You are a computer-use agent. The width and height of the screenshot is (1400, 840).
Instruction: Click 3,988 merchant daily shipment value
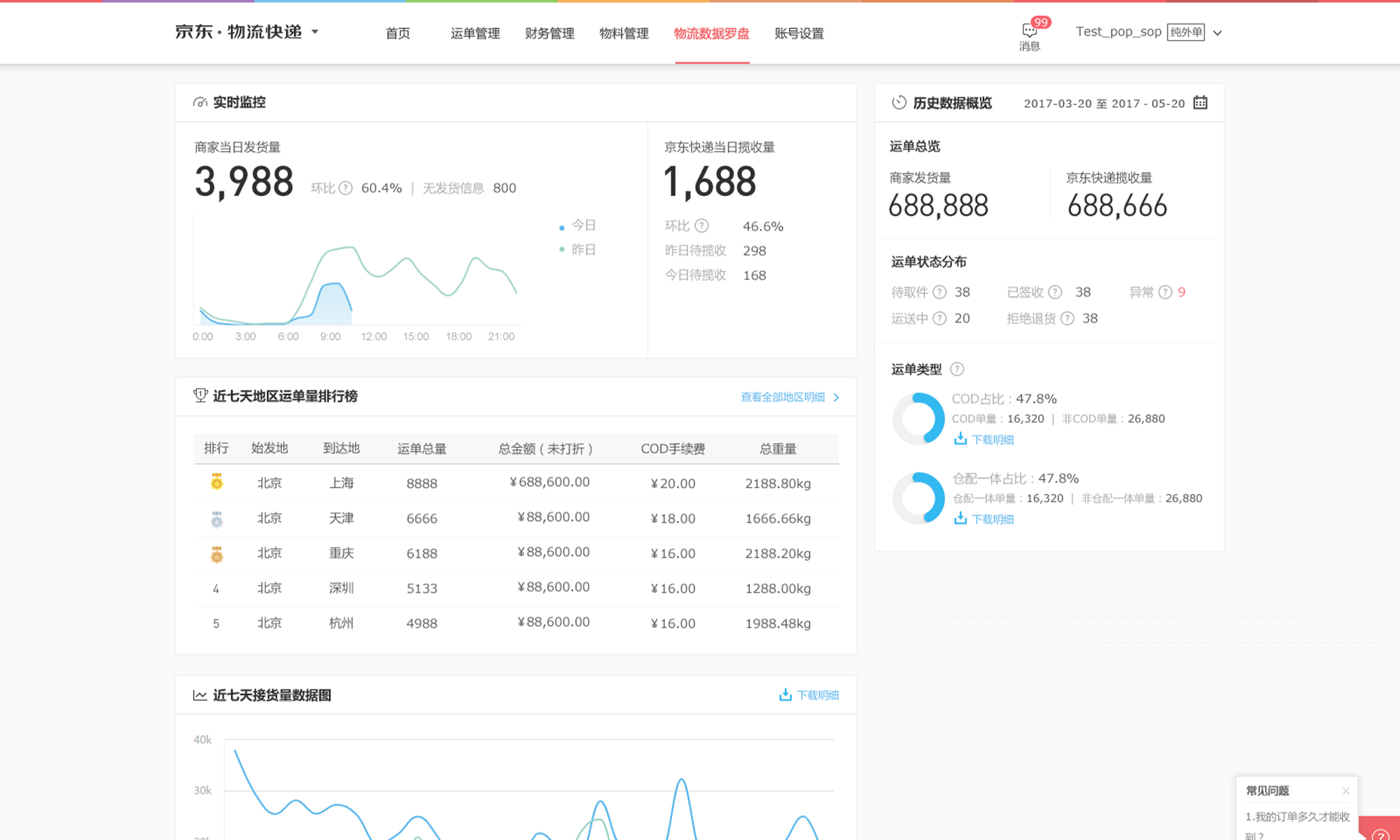[244, 182]
